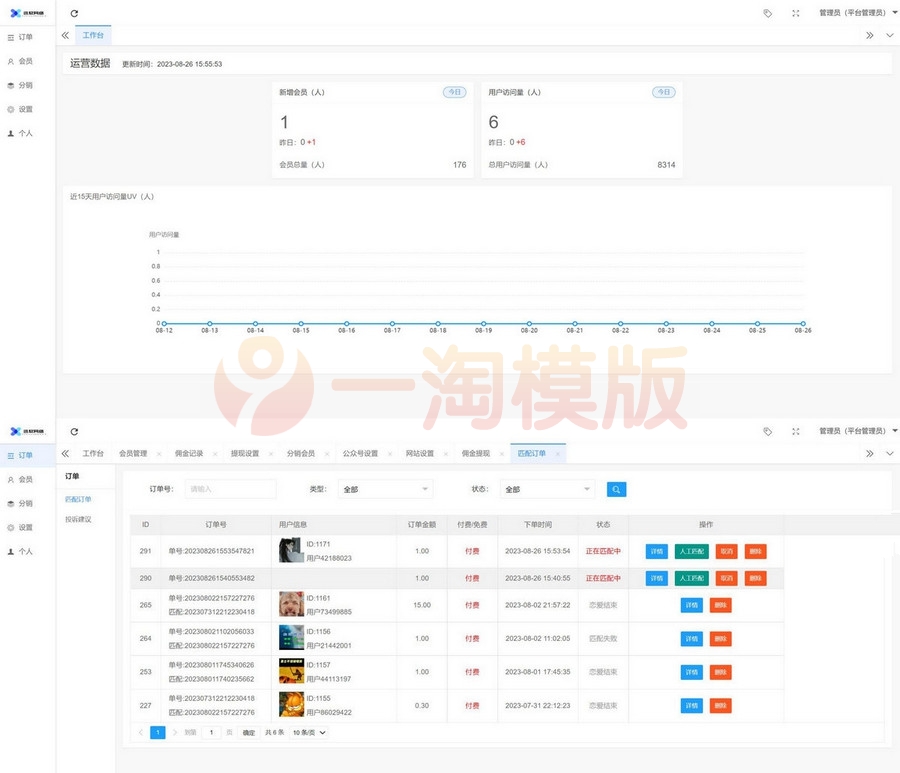Open the 状态 全部 dropdown
The height and width of the screenshot is (773, 900).
pyautogui.click(x=547, y=490)
